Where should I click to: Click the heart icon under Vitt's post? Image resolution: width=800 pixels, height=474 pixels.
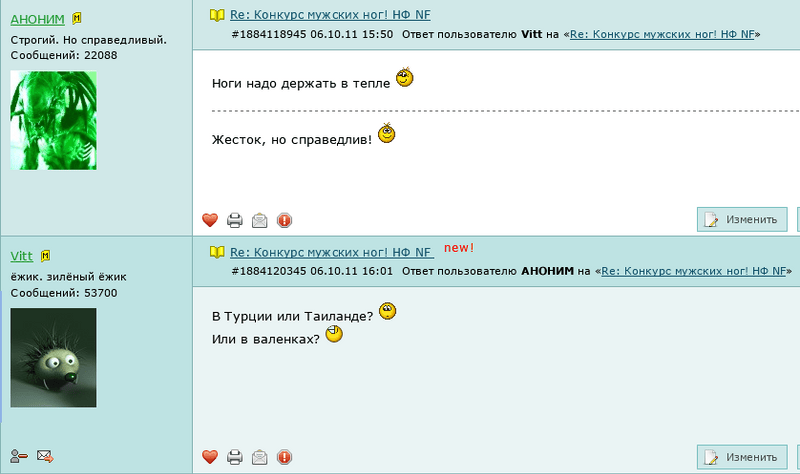(210, 457)
